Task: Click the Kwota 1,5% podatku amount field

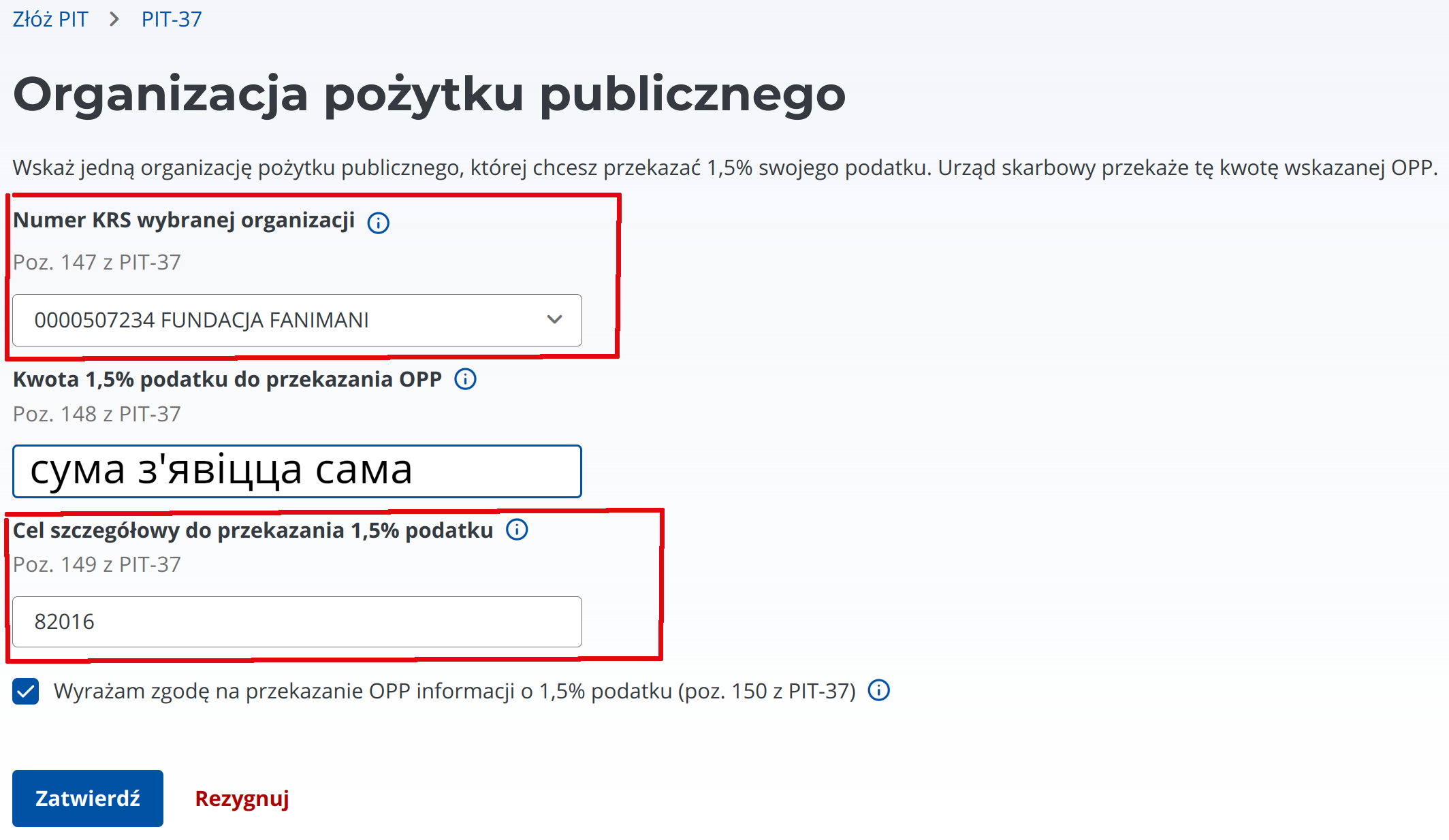Action: (x=297, y=471)
